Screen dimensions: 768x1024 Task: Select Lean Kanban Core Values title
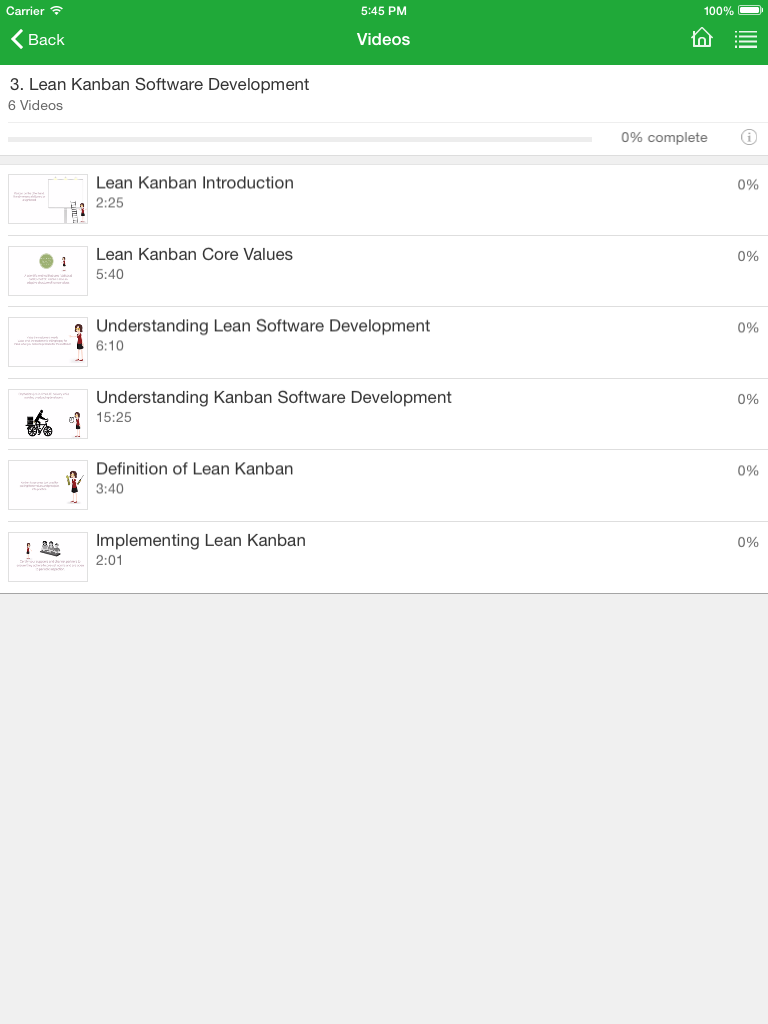click(x=195, y=254)
